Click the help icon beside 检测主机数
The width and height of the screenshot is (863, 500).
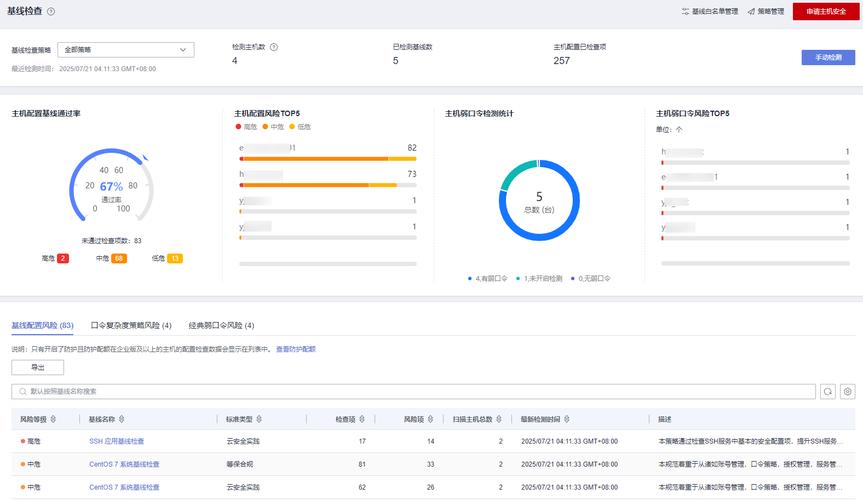coord(274,47)
